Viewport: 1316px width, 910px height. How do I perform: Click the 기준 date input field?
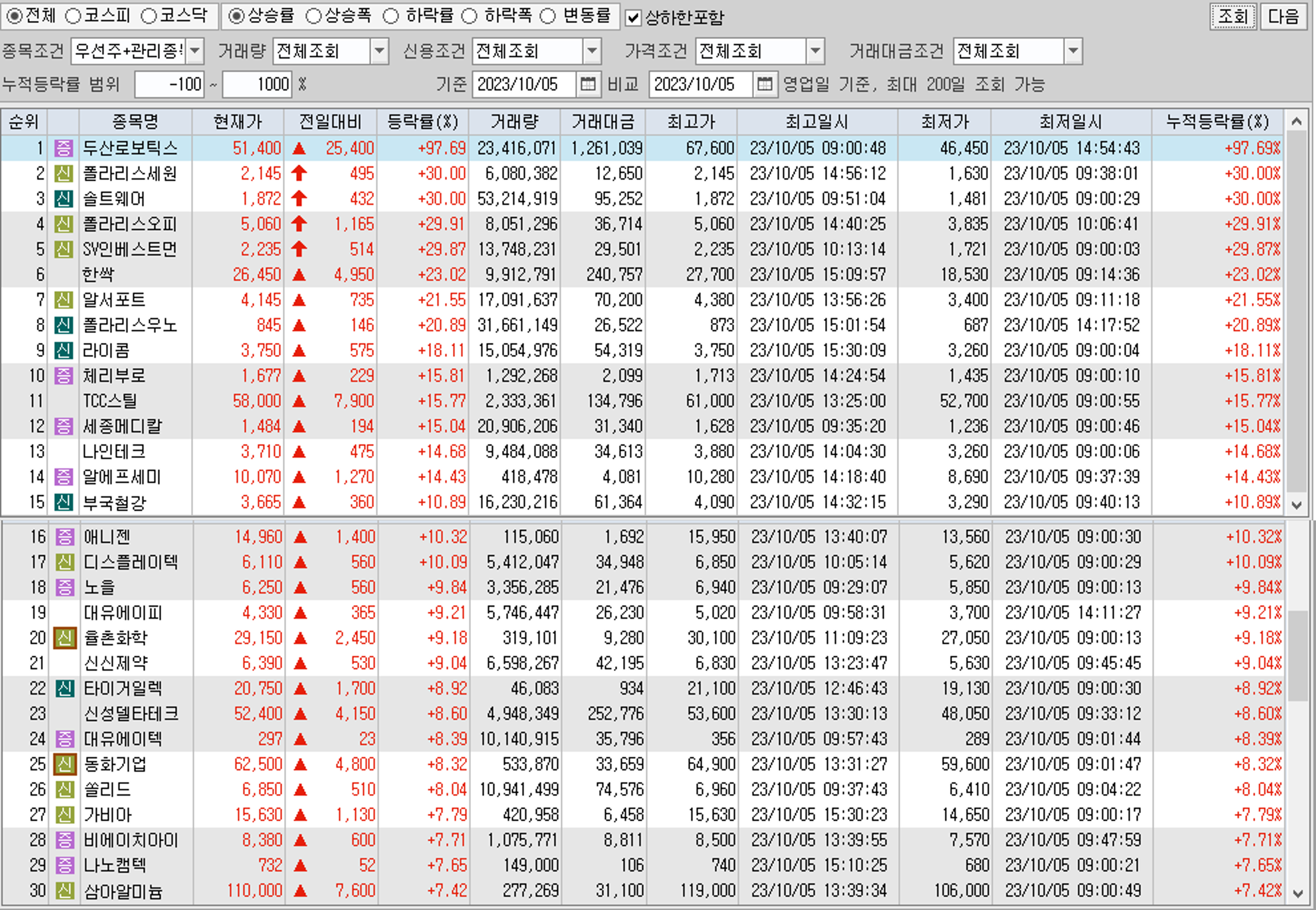coord(524,84)
